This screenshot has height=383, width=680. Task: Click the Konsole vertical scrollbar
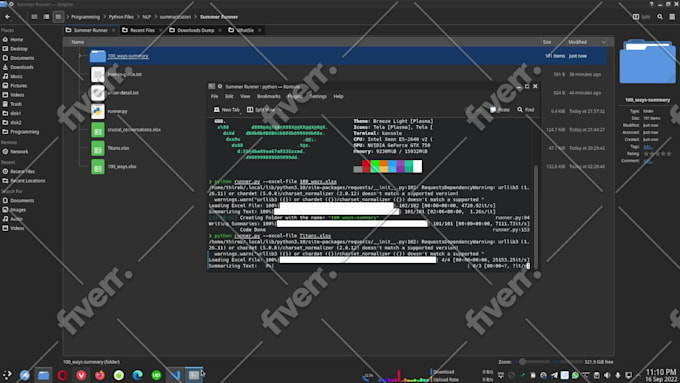point(536,217)
